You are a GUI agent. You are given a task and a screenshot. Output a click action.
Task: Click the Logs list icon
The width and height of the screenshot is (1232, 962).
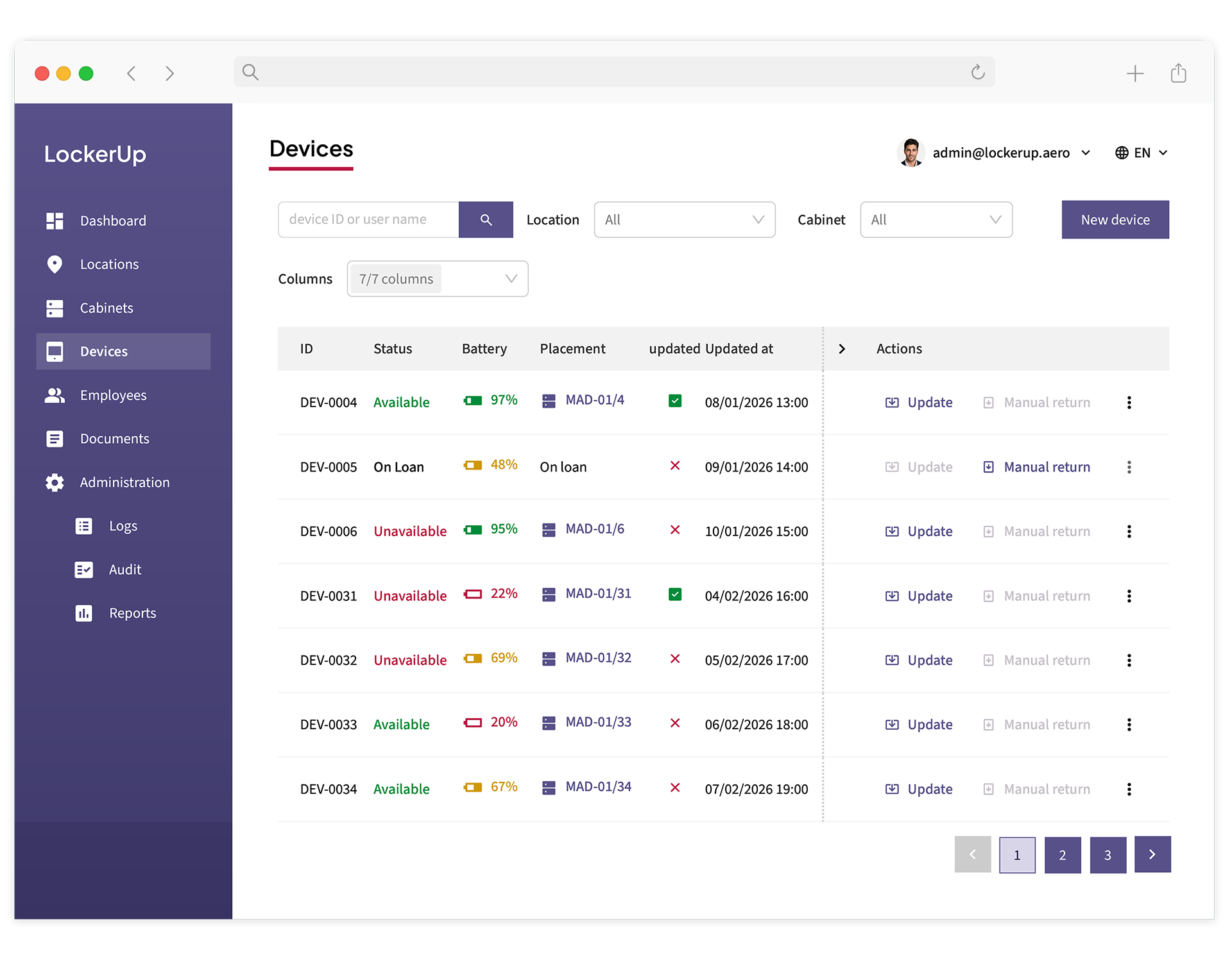point(84,526)
